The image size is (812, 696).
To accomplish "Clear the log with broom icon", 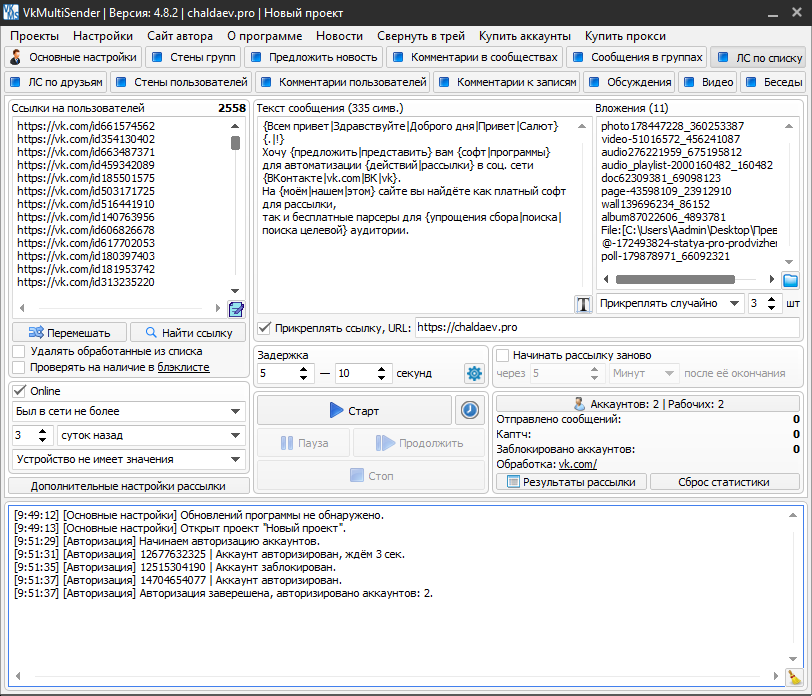I will (794, 677).
